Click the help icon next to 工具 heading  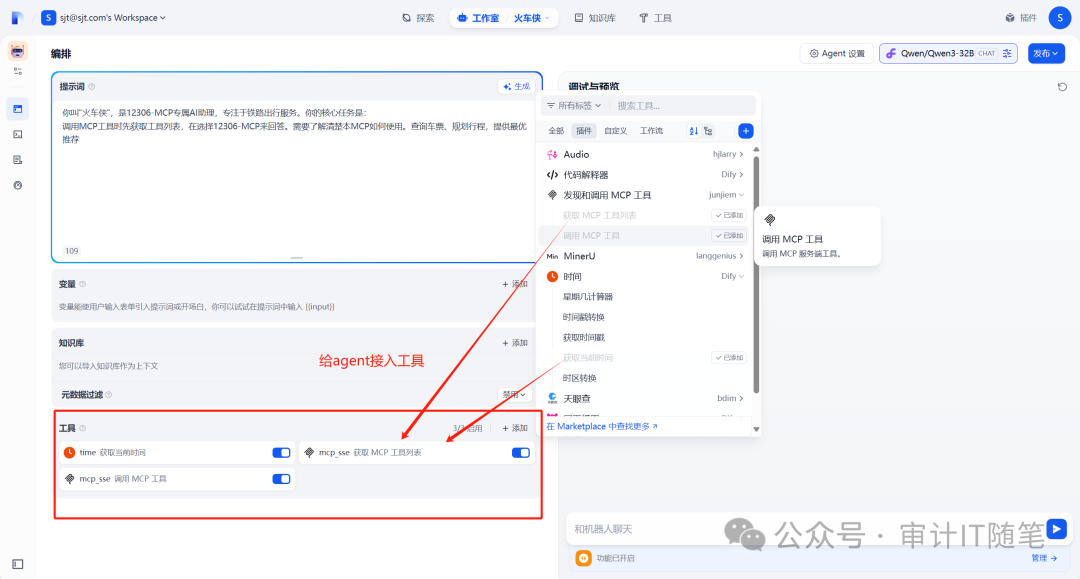coord(83,428)
